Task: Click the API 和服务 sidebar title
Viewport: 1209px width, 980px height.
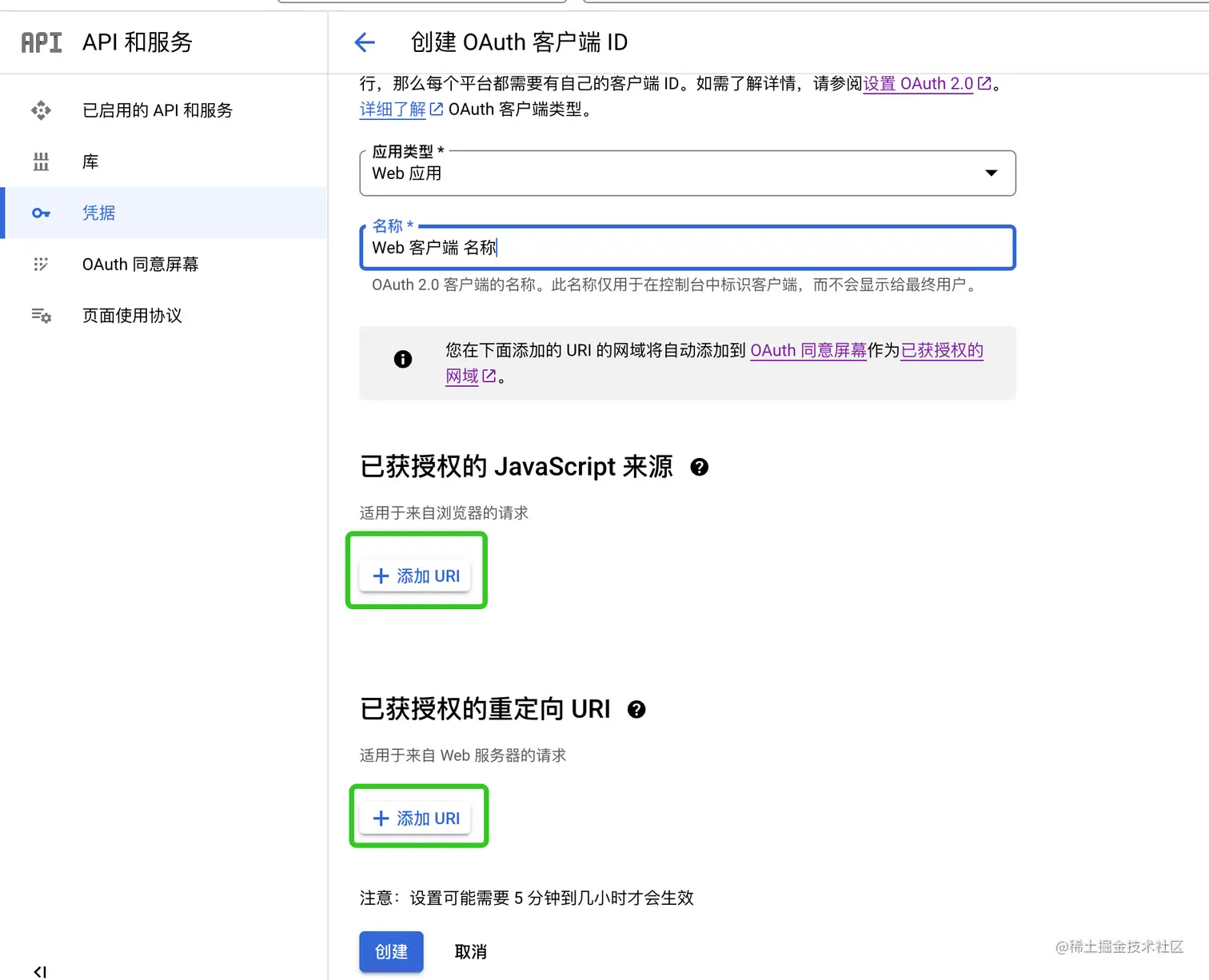Action: tap(138, 42)
